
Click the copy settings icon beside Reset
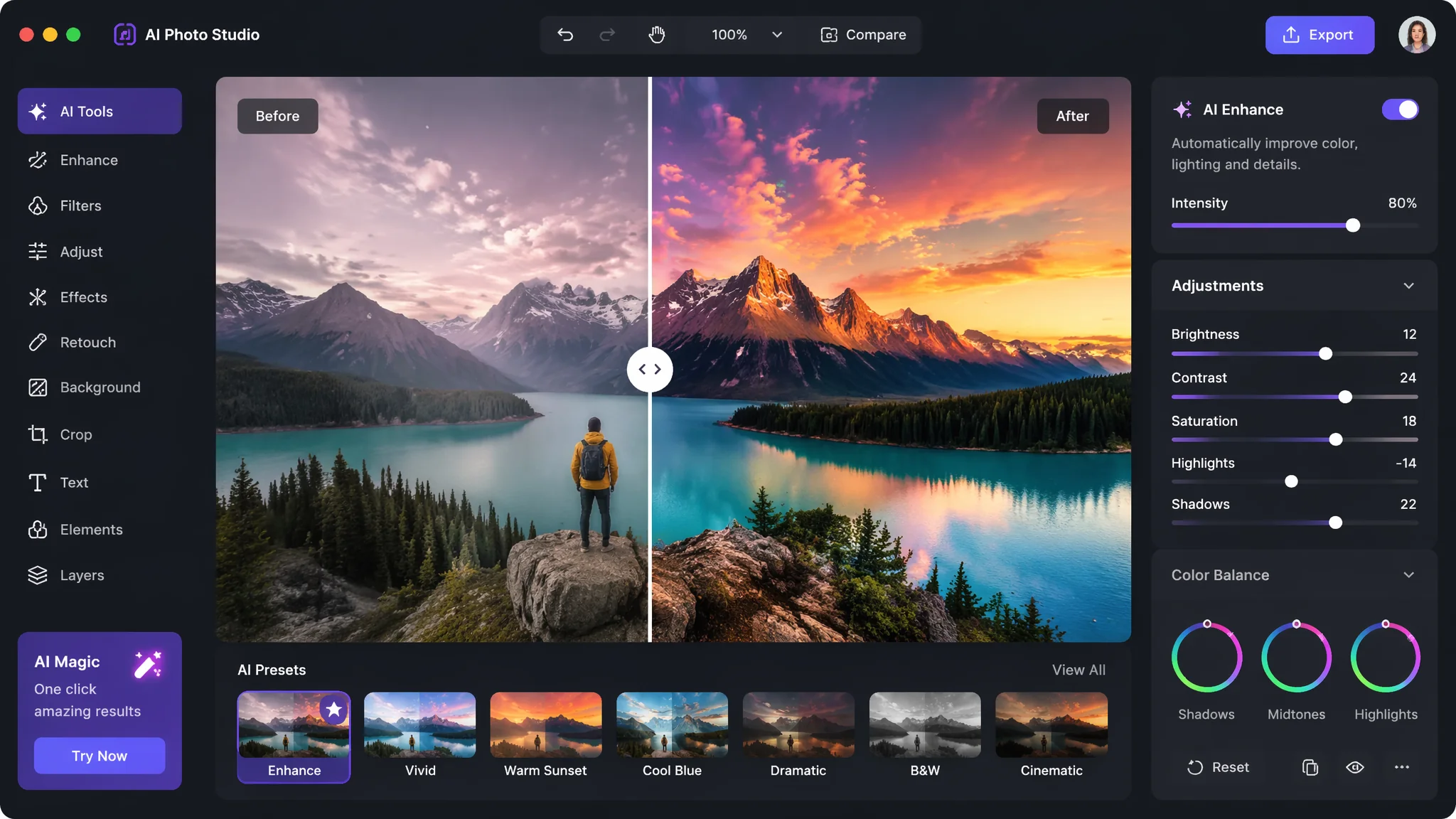pyautogui.click(x=1310, y=768)
